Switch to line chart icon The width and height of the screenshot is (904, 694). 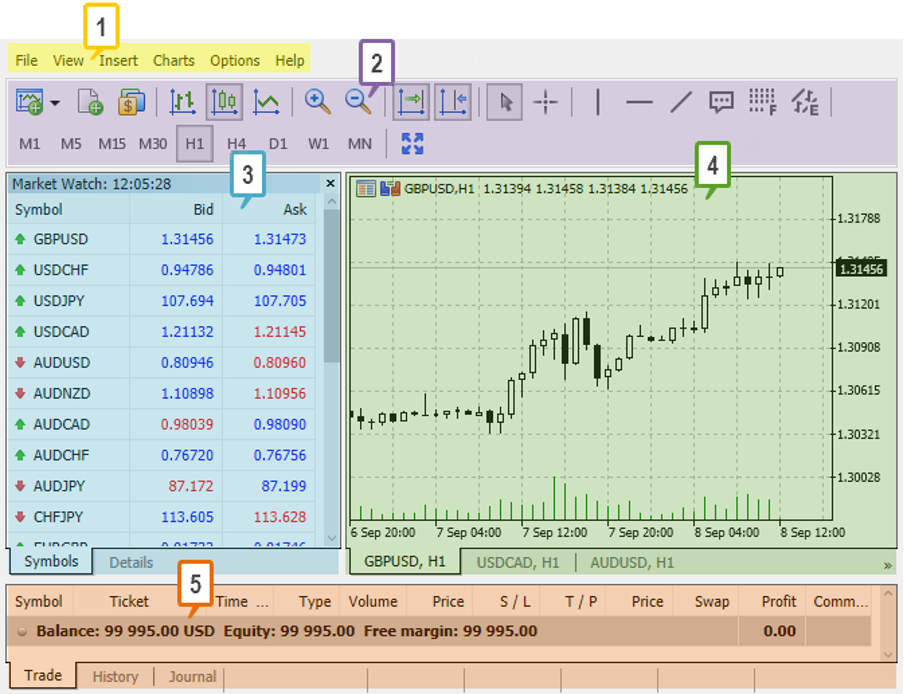(266, 102)
